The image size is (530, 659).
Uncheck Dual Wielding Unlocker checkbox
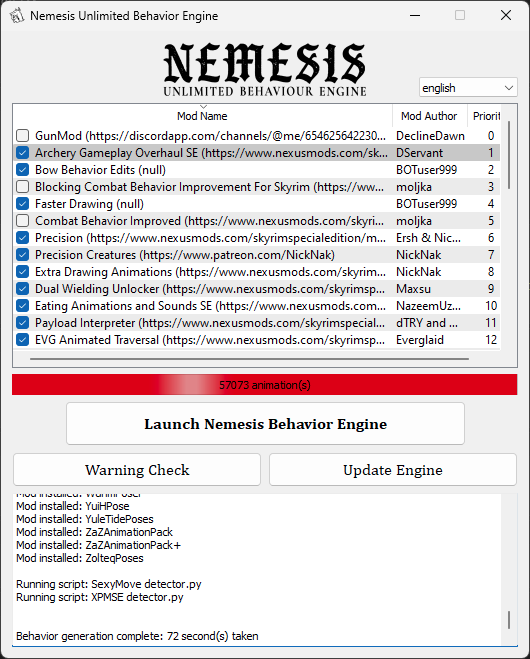[22, 289]
